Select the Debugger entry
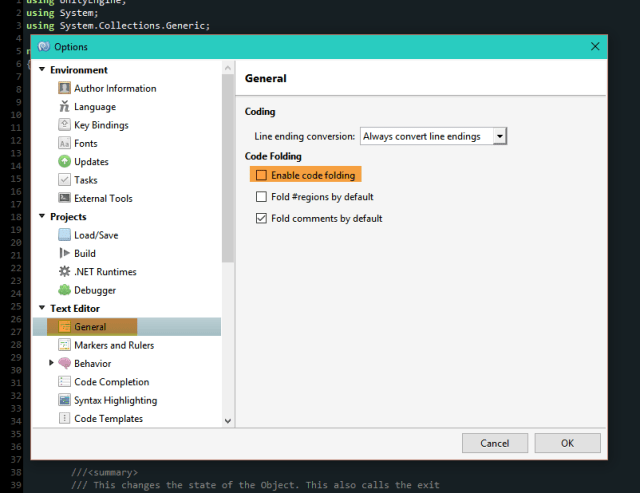 tap(95, 291)
